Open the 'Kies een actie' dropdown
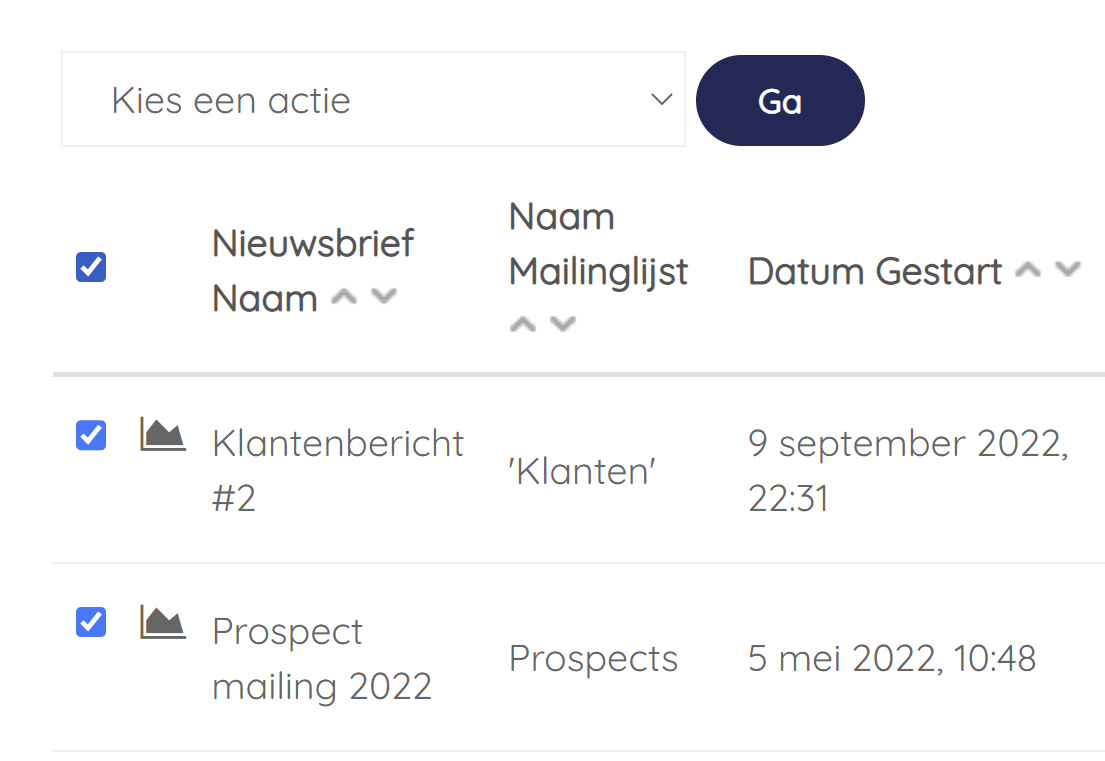 [x=374, y=99]
